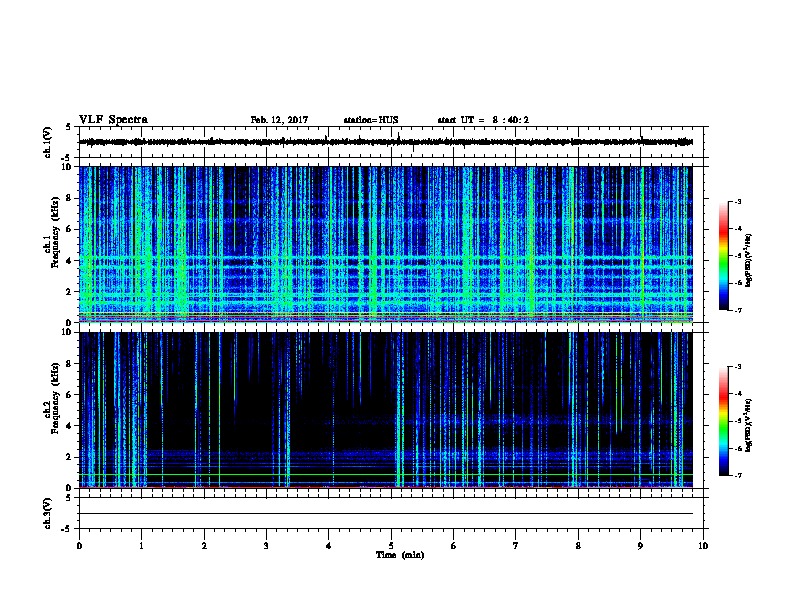
Task: Click time axis tick label 9
Action: [640, 545]
